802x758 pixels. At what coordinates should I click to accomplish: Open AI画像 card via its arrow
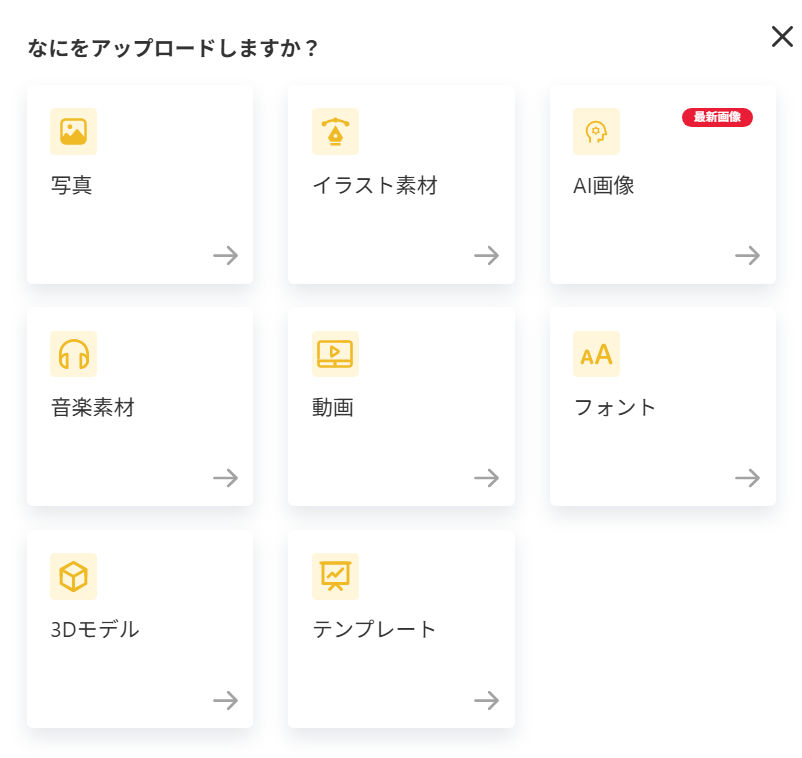point(747,256)
